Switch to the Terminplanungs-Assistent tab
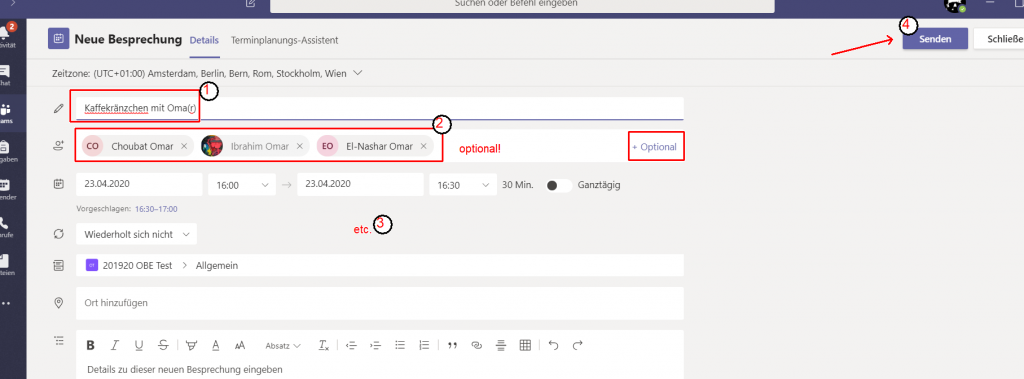The height and width of the screenshot is (379, 1024). (284, 40)
